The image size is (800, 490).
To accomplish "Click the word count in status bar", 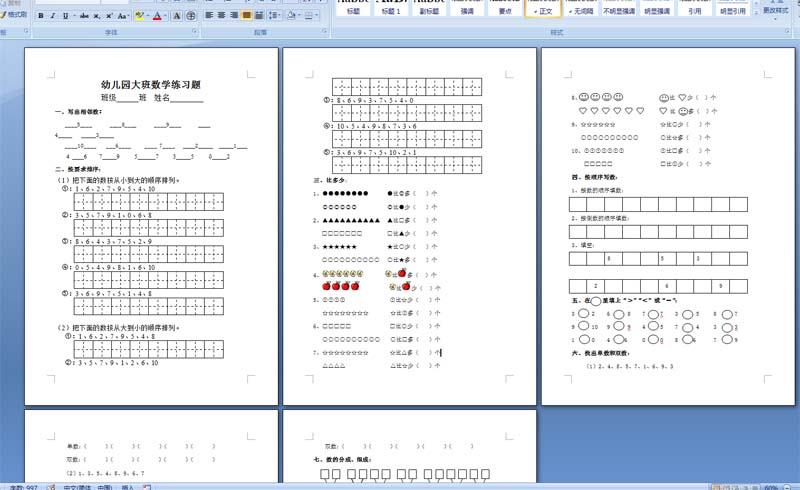I will point(24,487).
